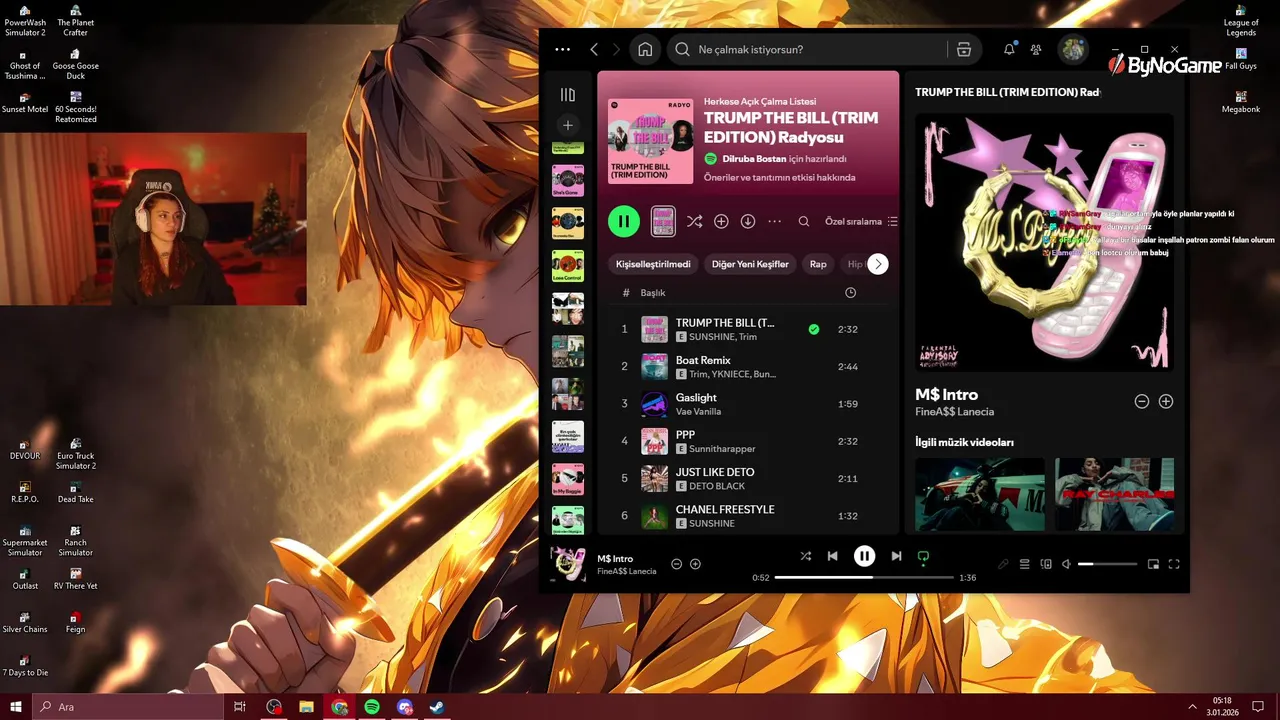Screen dimensions: 1280x720
Task: Open the 'RAY CHARLES' music video thumbnail
Action: (x=1115, y=494)
